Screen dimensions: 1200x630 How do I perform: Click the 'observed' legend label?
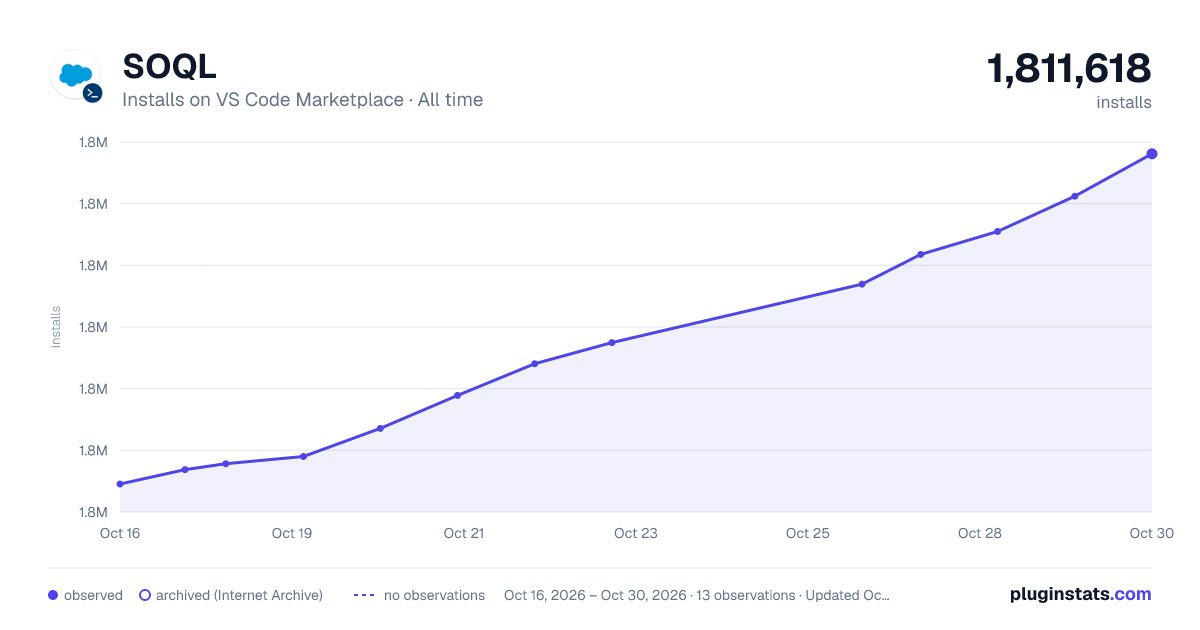click(93, 595)
